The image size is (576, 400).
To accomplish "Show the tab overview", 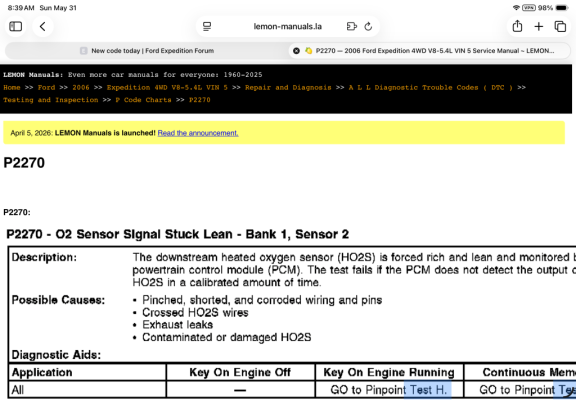I will point(560,26).
